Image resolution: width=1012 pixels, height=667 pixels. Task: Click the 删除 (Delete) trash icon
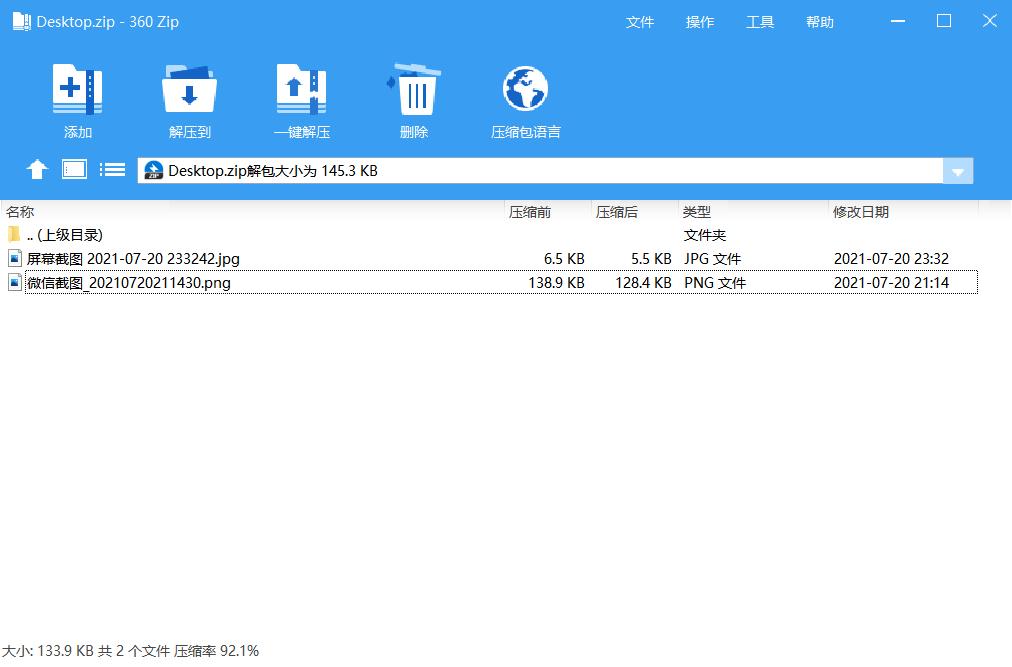[x=413, y=97]
